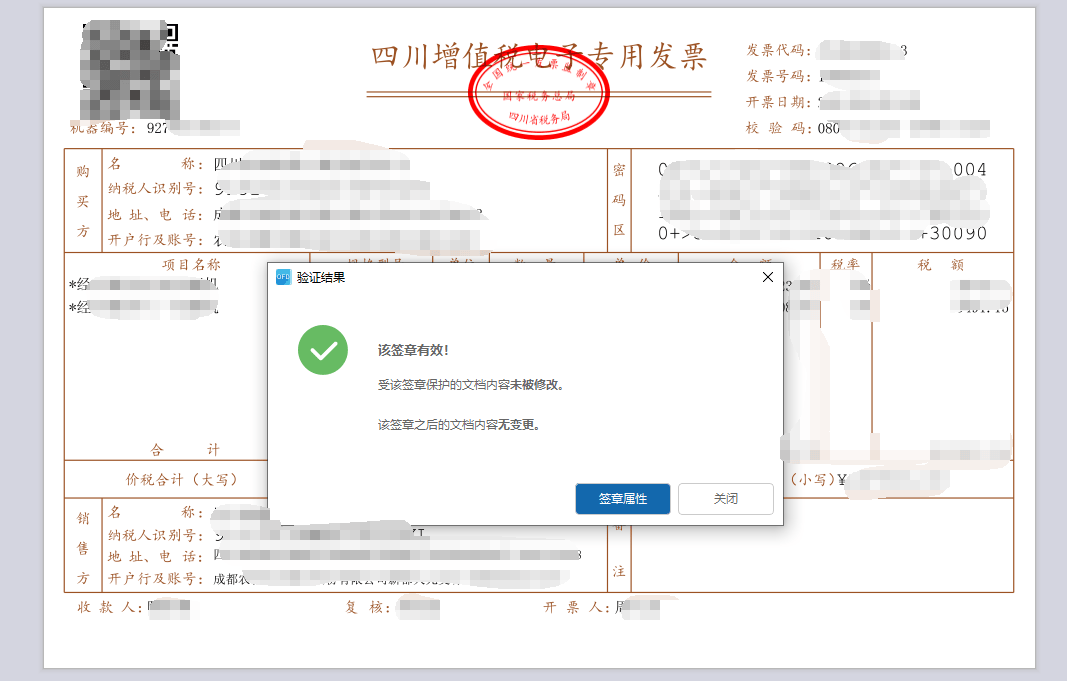Click the OFD icon in the dialog title
The width and height of the screenshot is (1067, 681).
click(x=283, y=277)
